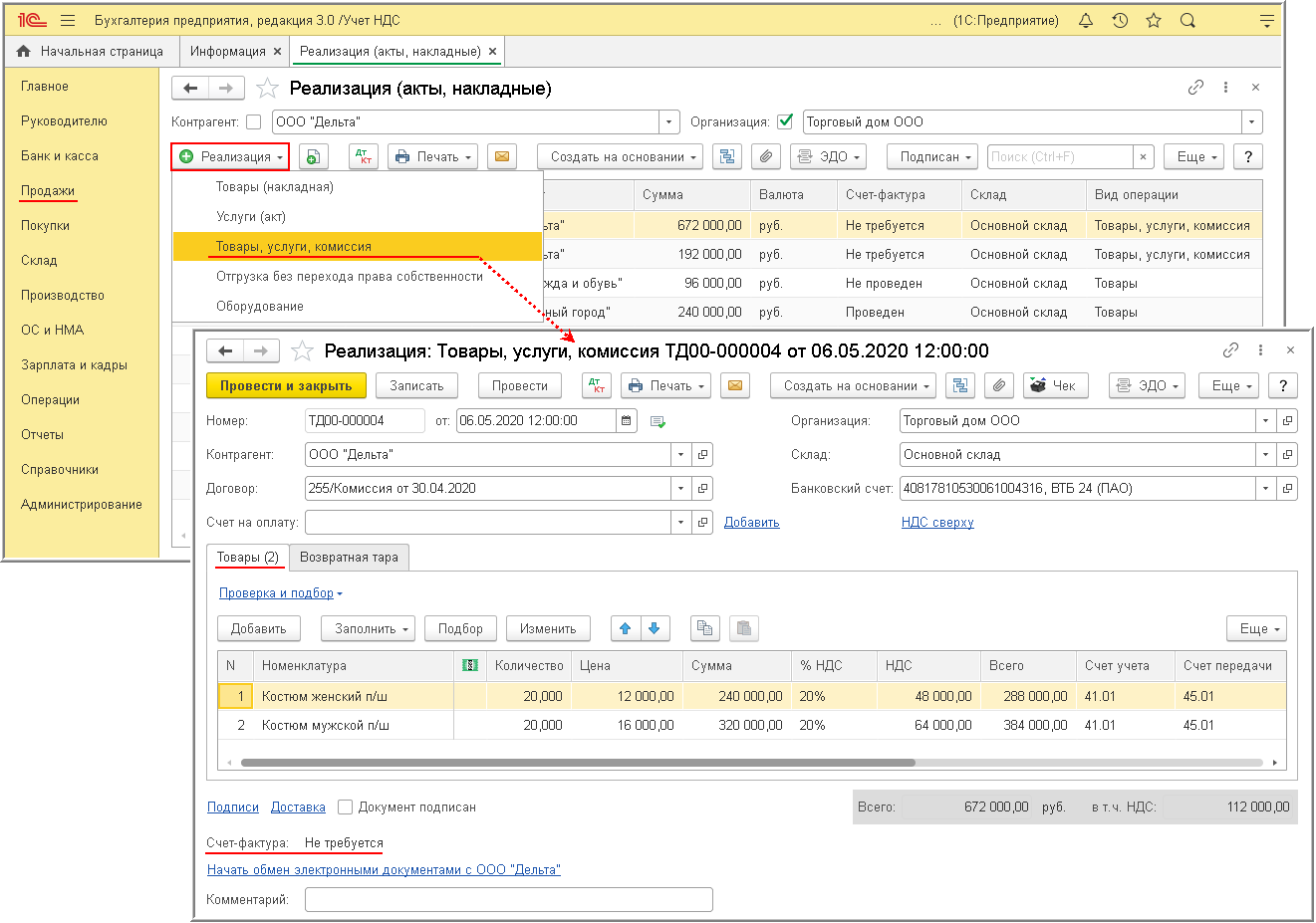Expand Договор field dropdown arrow
The width and height of the screenshot is (1316, 923).
[x=681, y=489]
